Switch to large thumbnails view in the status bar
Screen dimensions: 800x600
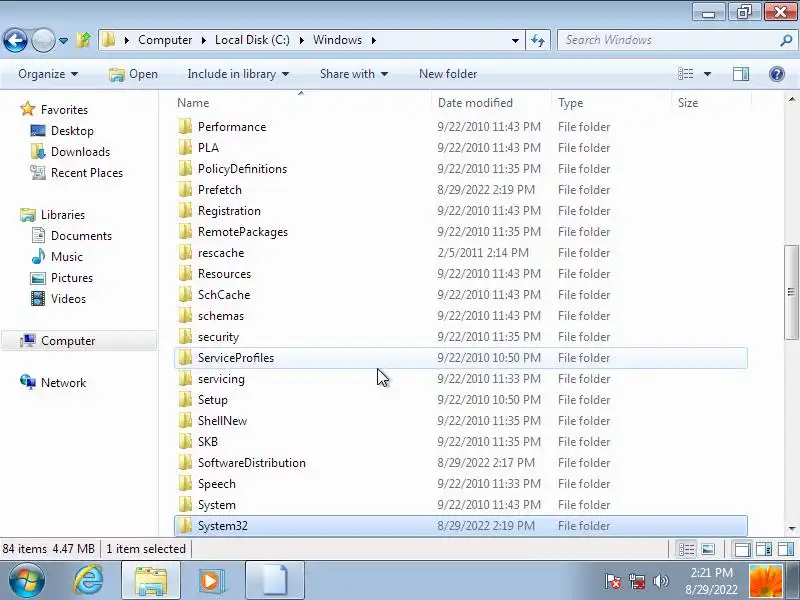[708, 549]
